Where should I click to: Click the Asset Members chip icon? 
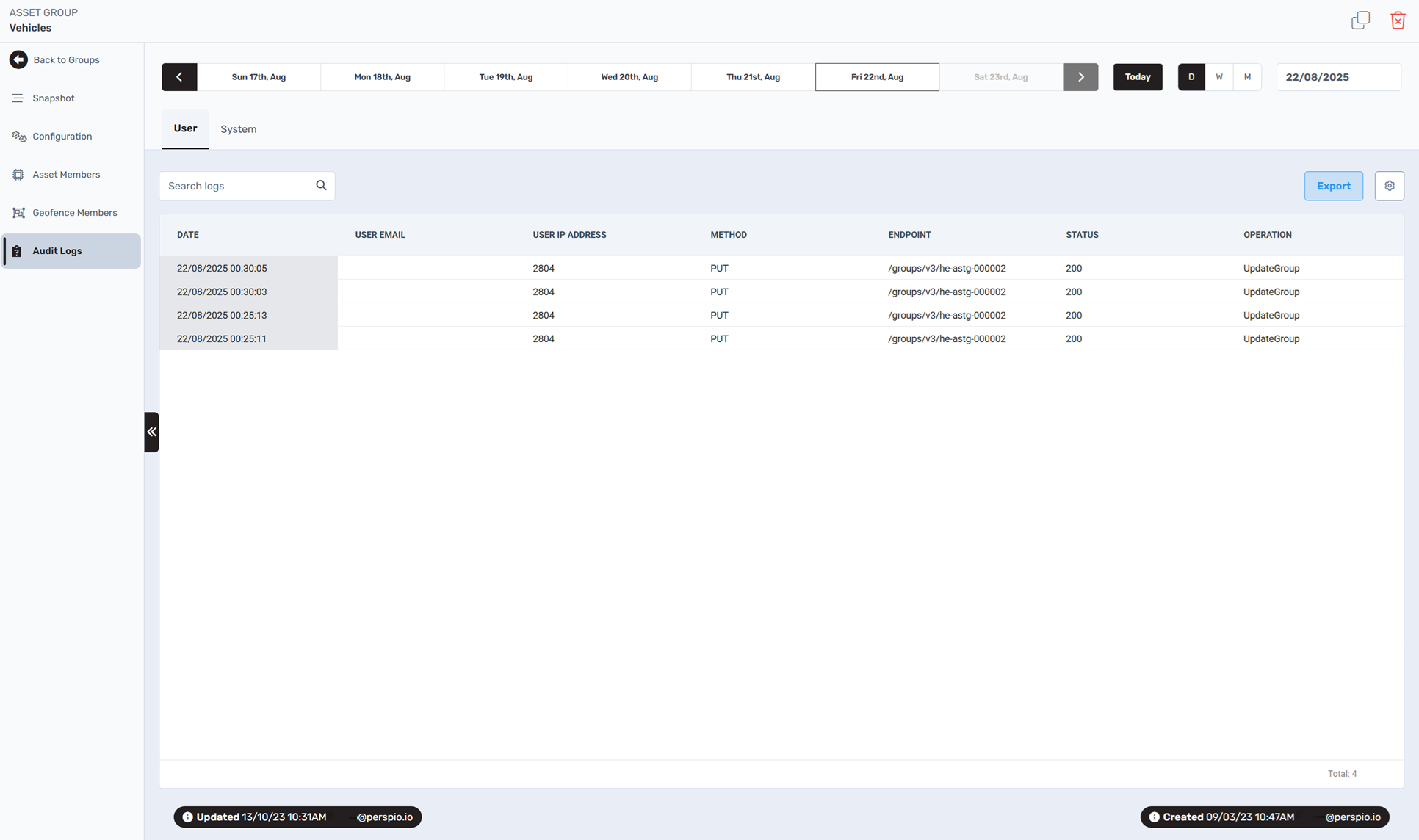(x=18, y=175)
